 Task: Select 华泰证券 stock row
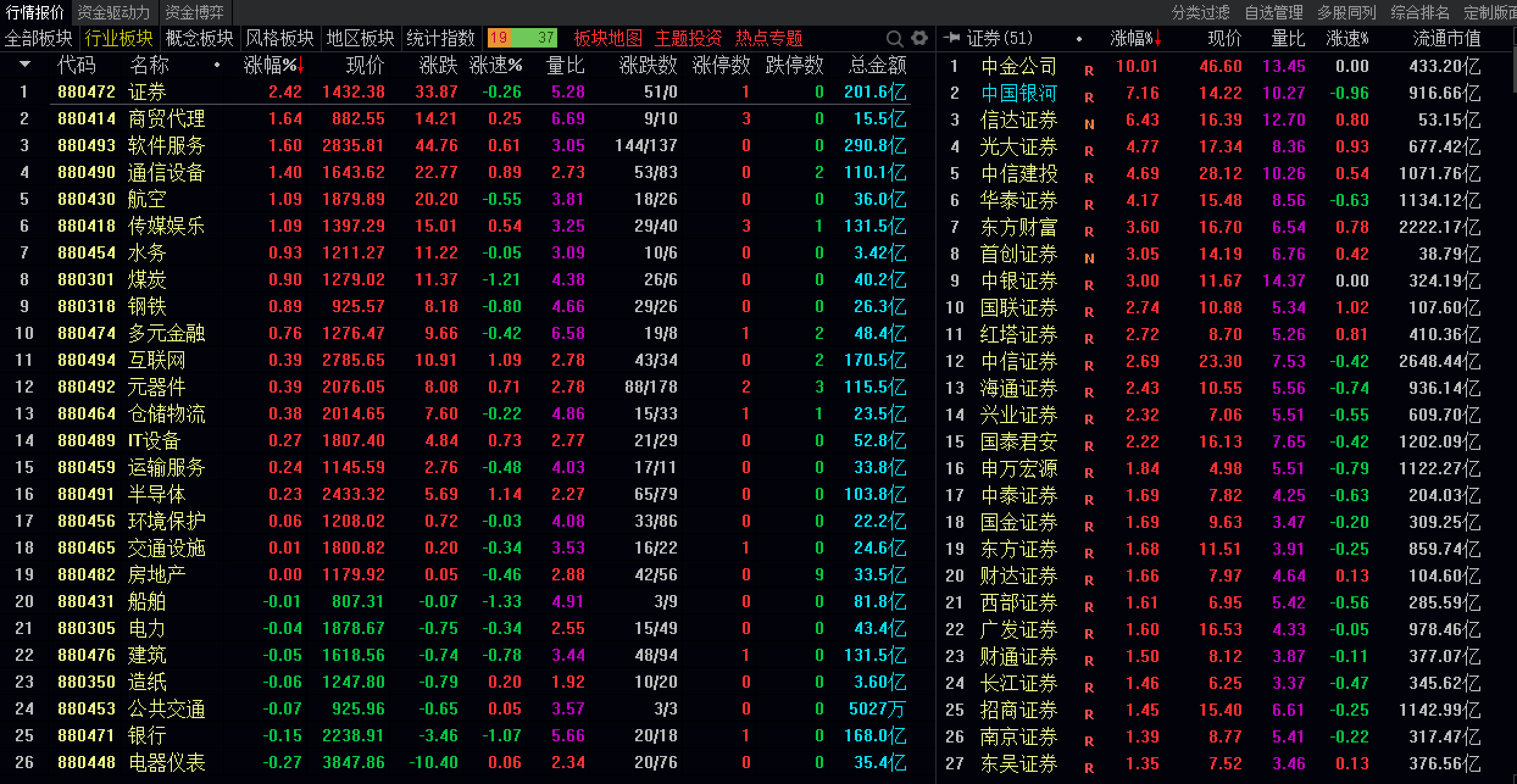pyautogui.click(x=1226, y=200)
